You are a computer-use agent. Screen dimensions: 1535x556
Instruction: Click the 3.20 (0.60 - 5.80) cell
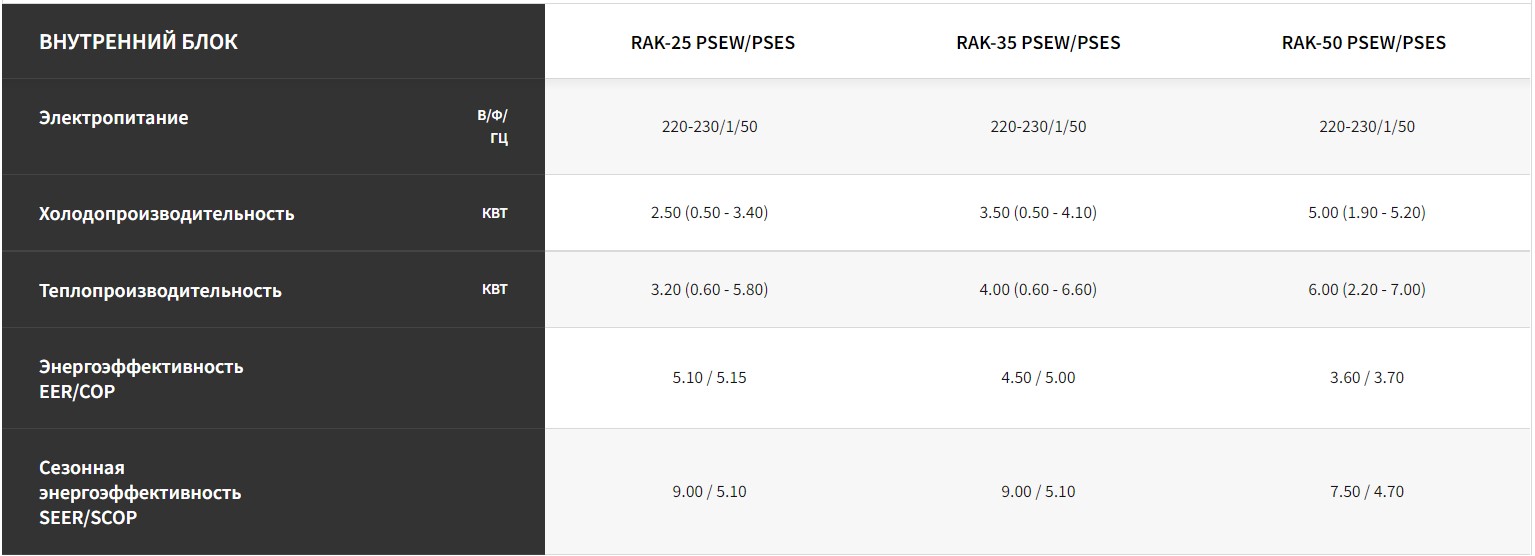pos(709,289)
